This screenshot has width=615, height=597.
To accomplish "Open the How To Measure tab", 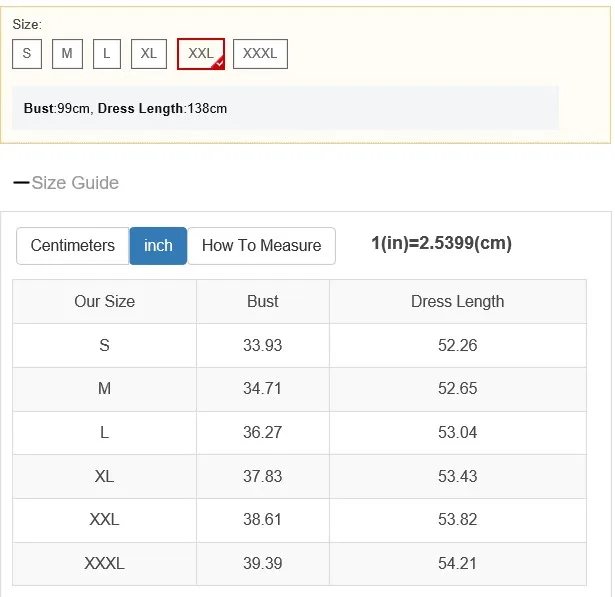I will point(261,246).
